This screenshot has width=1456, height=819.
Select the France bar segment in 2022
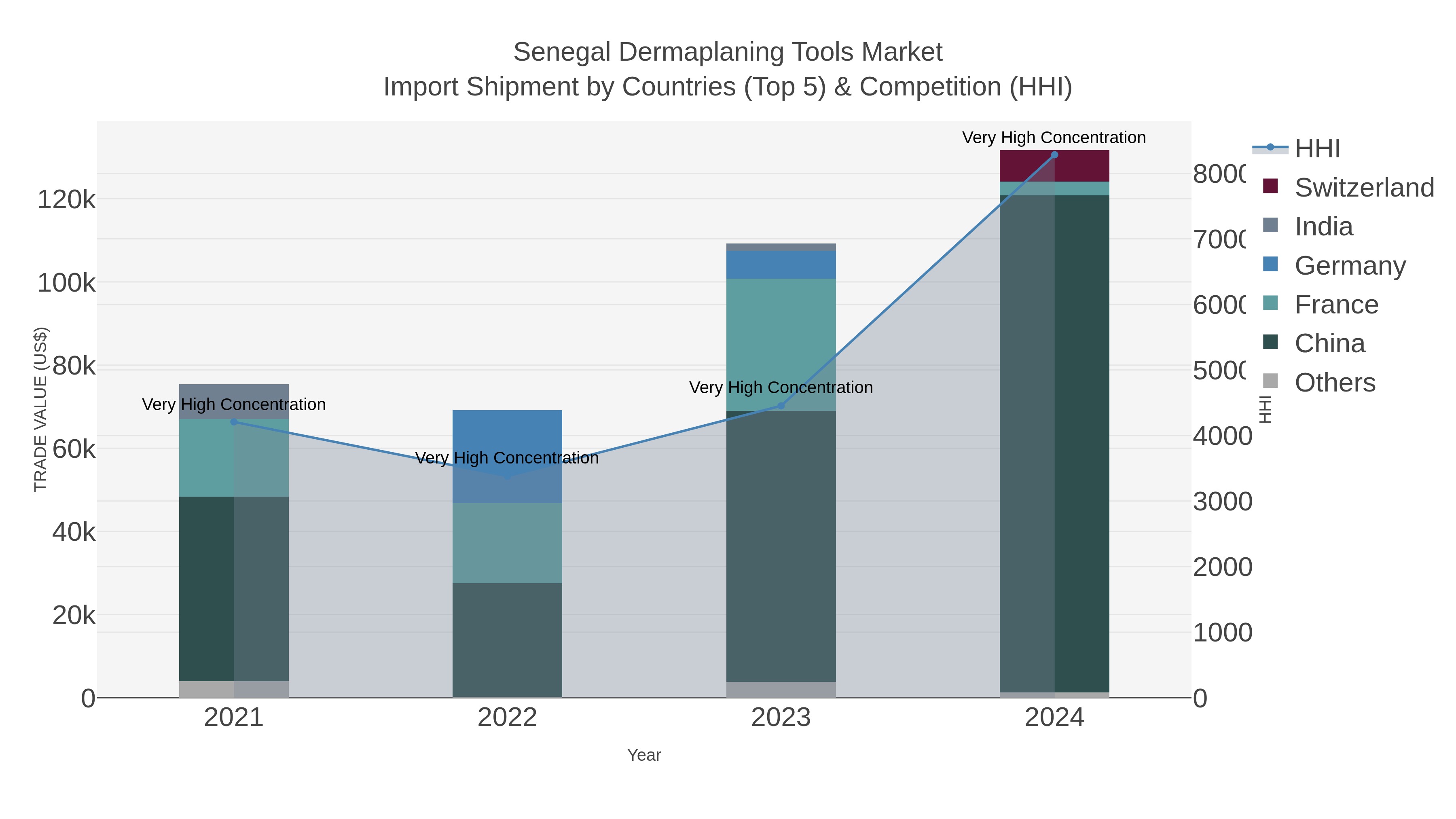[x=508, y=543]
